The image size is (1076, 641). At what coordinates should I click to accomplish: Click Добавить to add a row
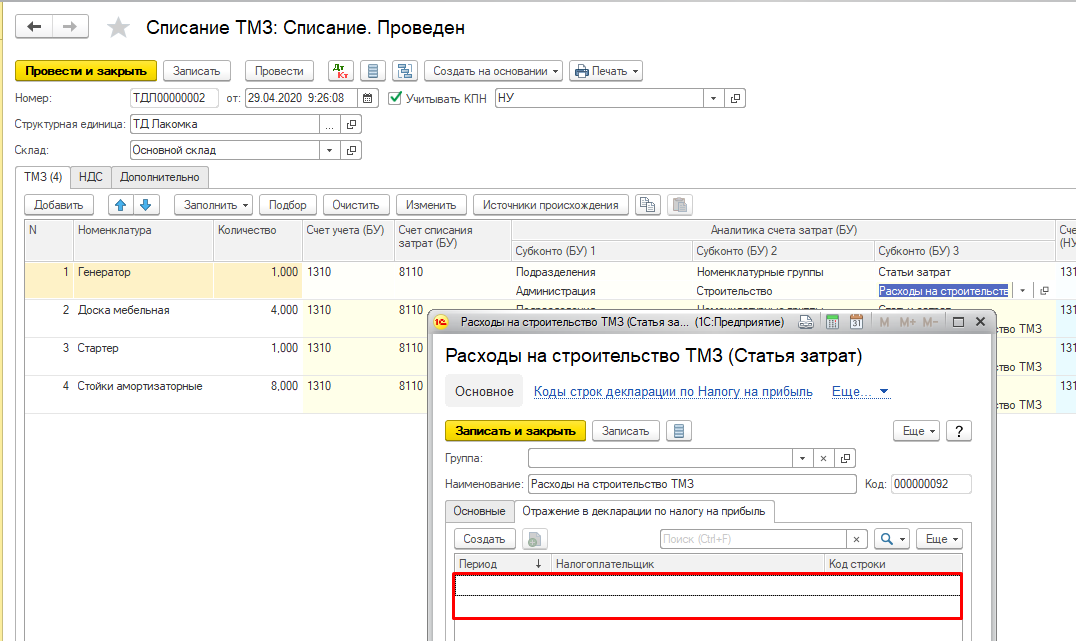coord(58,205)
